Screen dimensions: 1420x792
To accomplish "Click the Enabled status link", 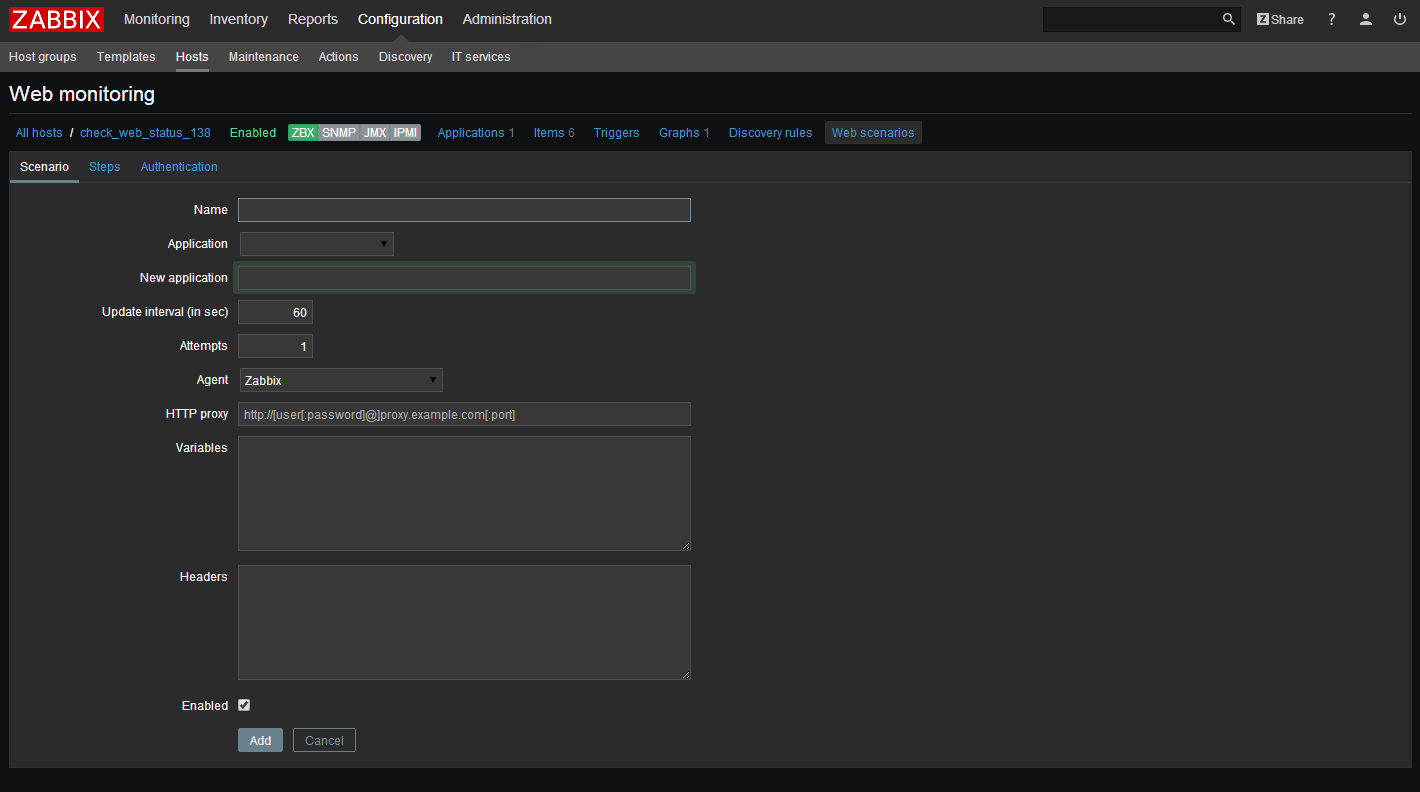I will click(253, 133).
